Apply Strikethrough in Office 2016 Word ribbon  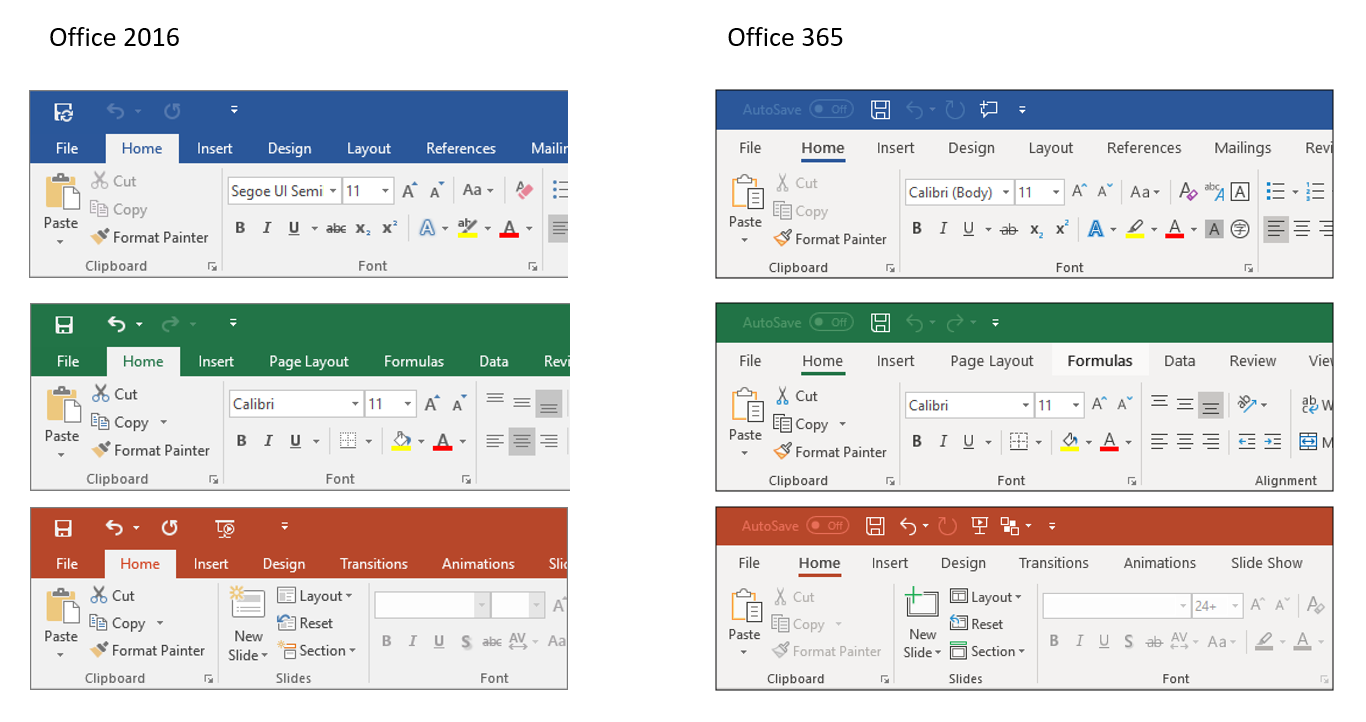(x=336, y=228)
